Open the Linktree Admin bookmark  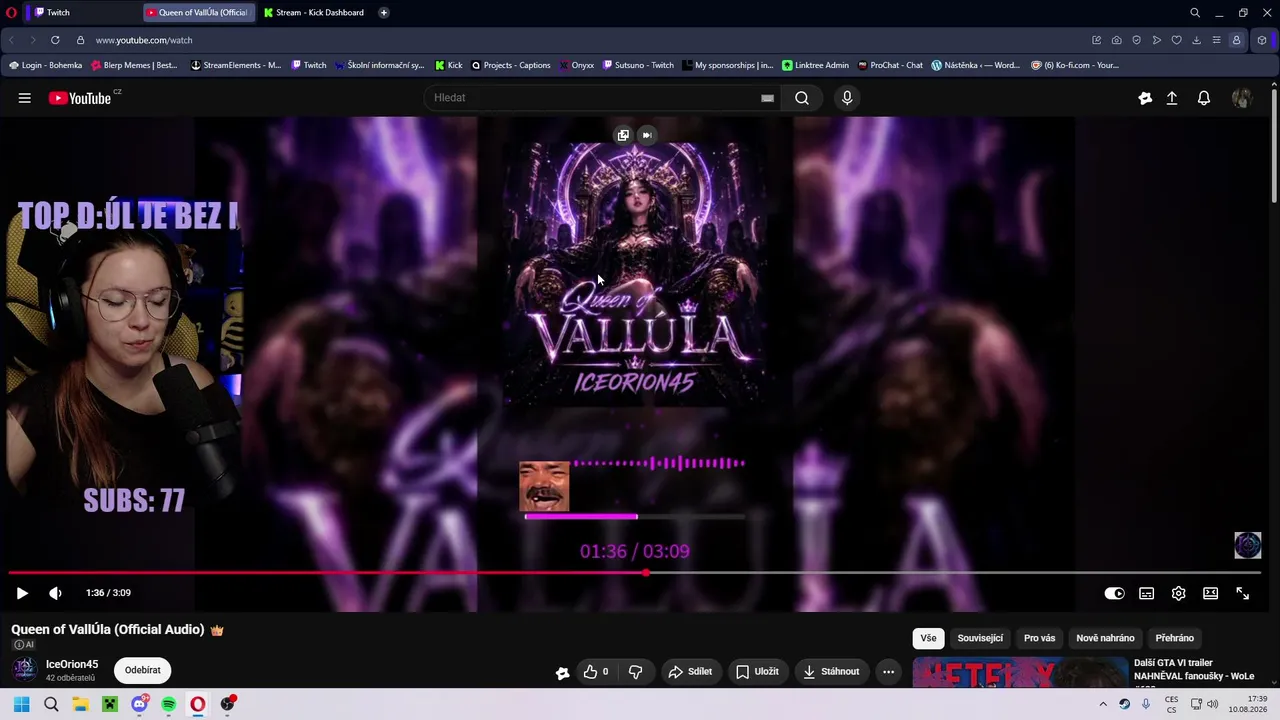pyautogui.click(x=815, y=65)
